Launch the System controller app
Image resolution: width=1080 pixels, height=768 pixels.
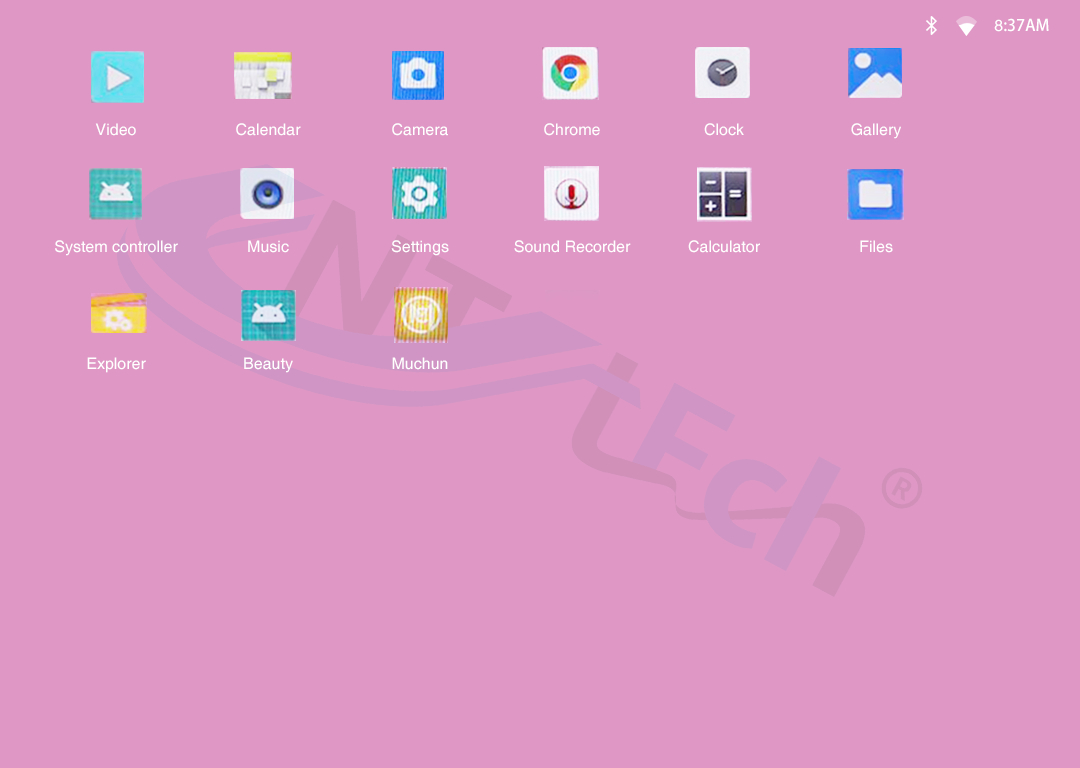click(x=116, y=194)
